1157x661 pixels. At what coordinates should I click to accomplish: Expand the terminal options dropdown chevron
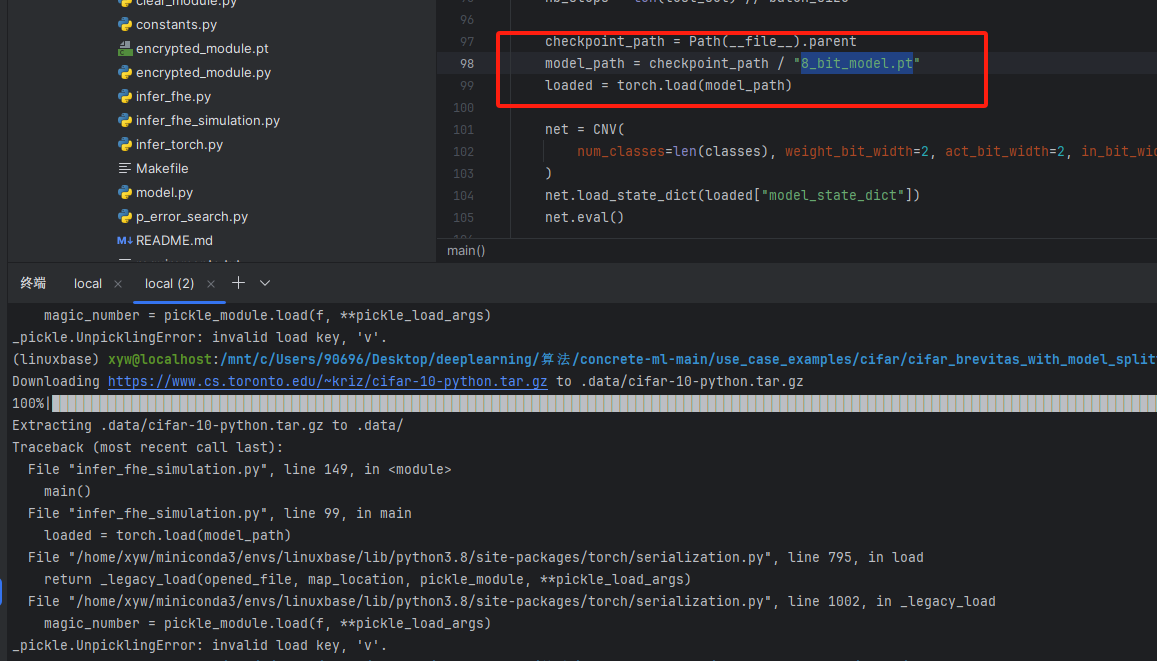pos(265,283)
